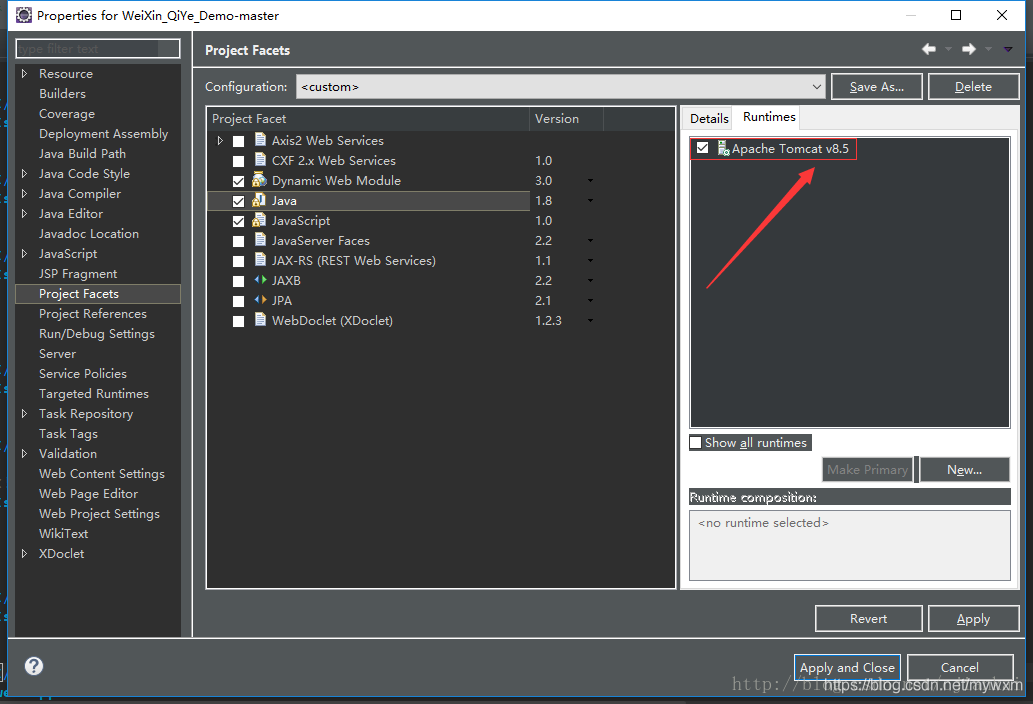Open JAX-RS version dropdown
Image resolution: width=1033 pixels, height=704 pixels.
point(590,260)
